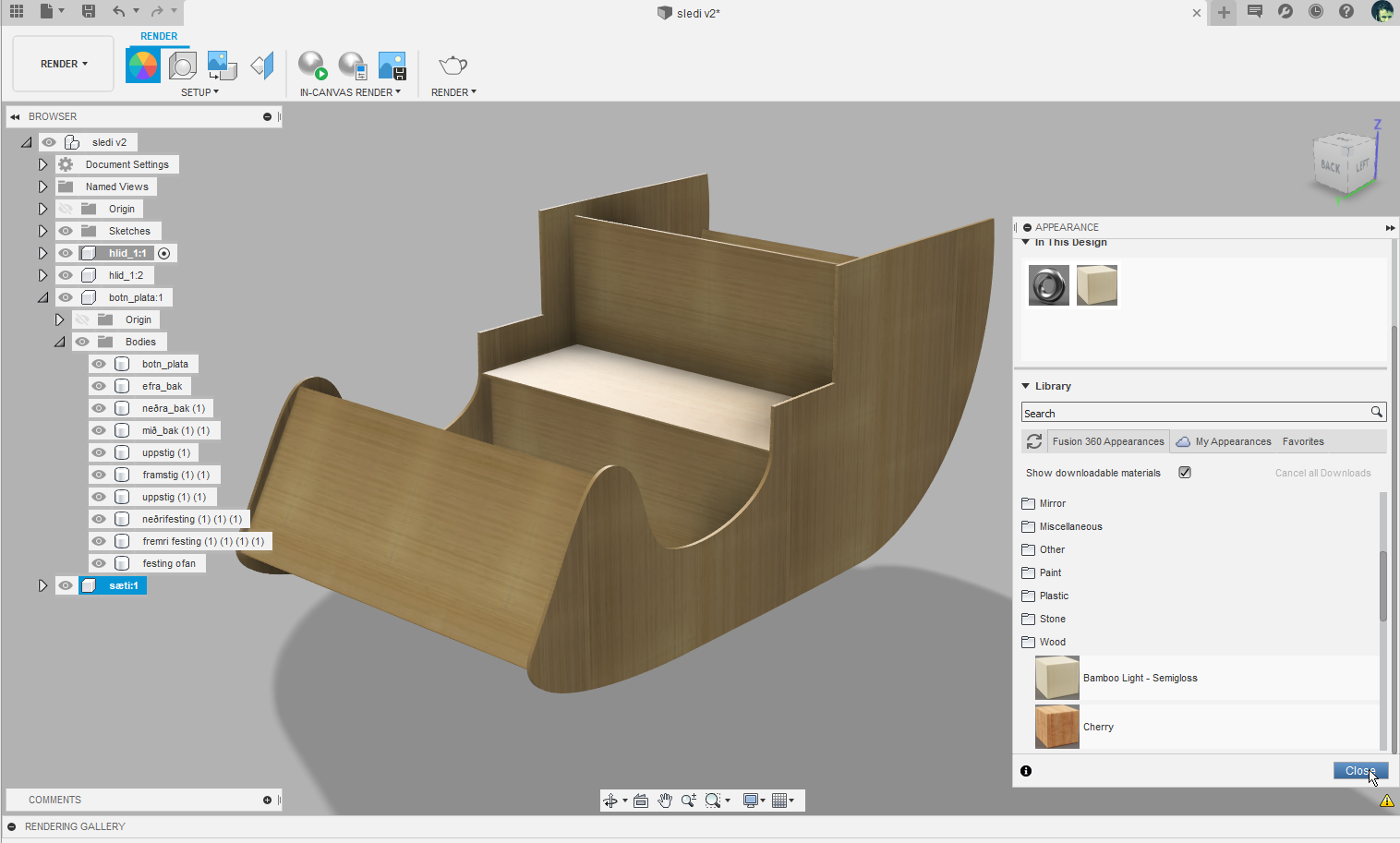Collapse the Library section
Viewport: 1400px width, 843px height.
pyautogui.click(x=1025, y=386)
